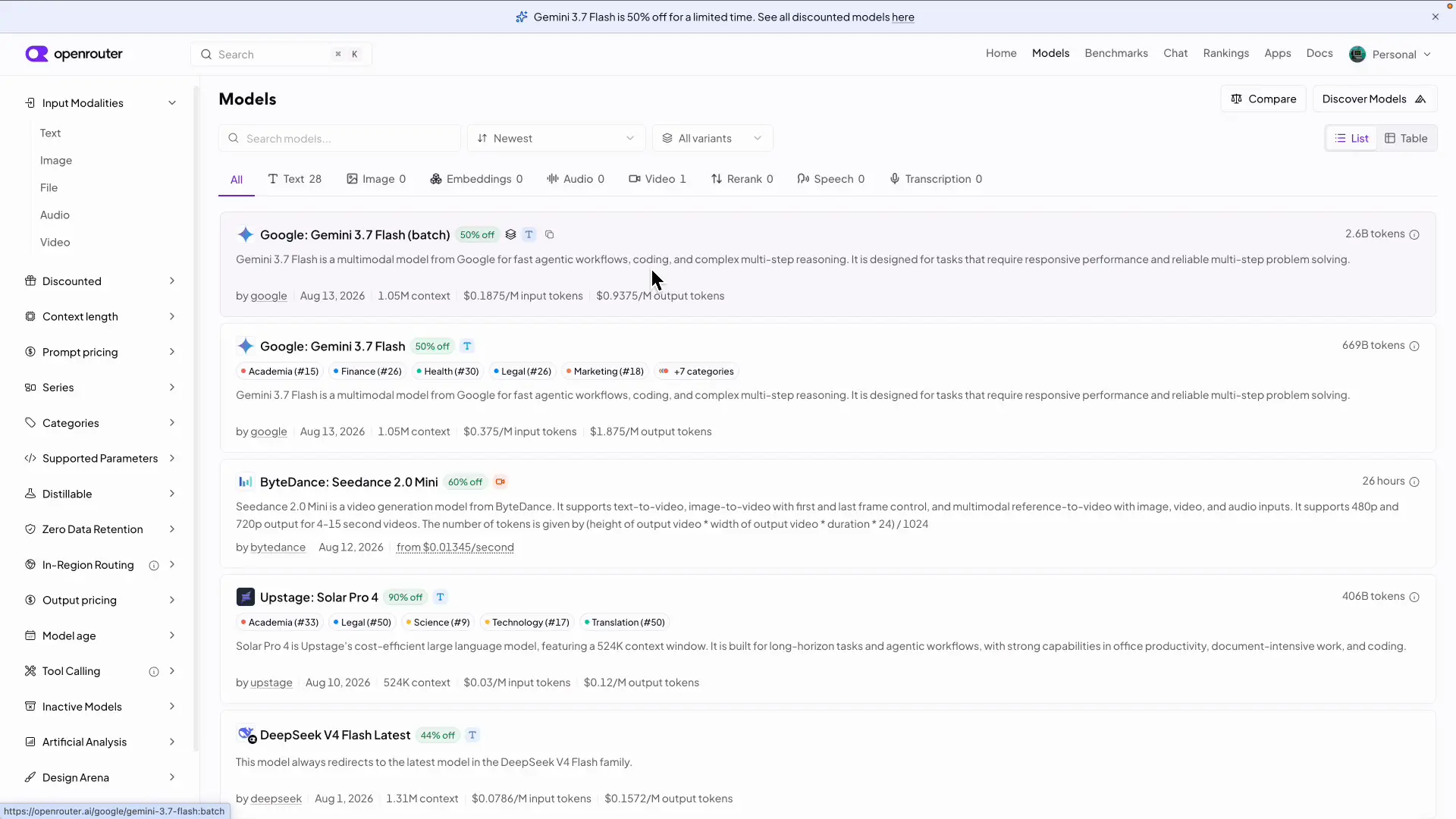Select the Transcription 0 tab
Viewport: 1456px width, 819px height.
pyautogui.click(x=935, y=179)
